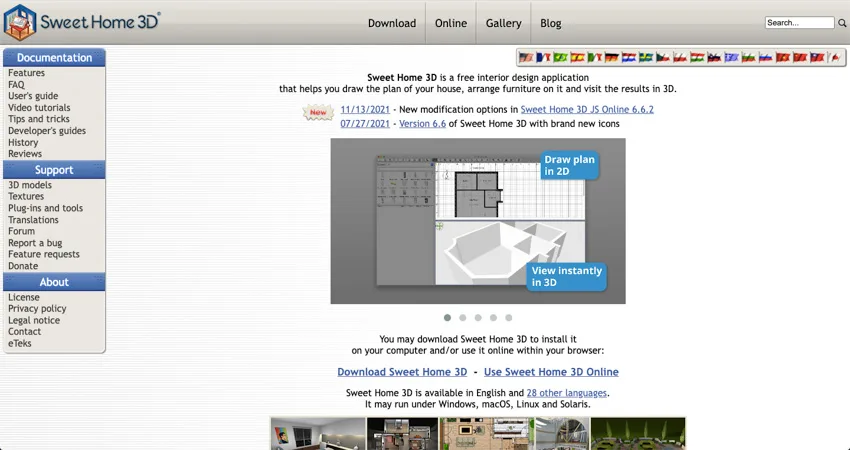Click the New starburst badge
850x450 pixels.
[318, 113]
